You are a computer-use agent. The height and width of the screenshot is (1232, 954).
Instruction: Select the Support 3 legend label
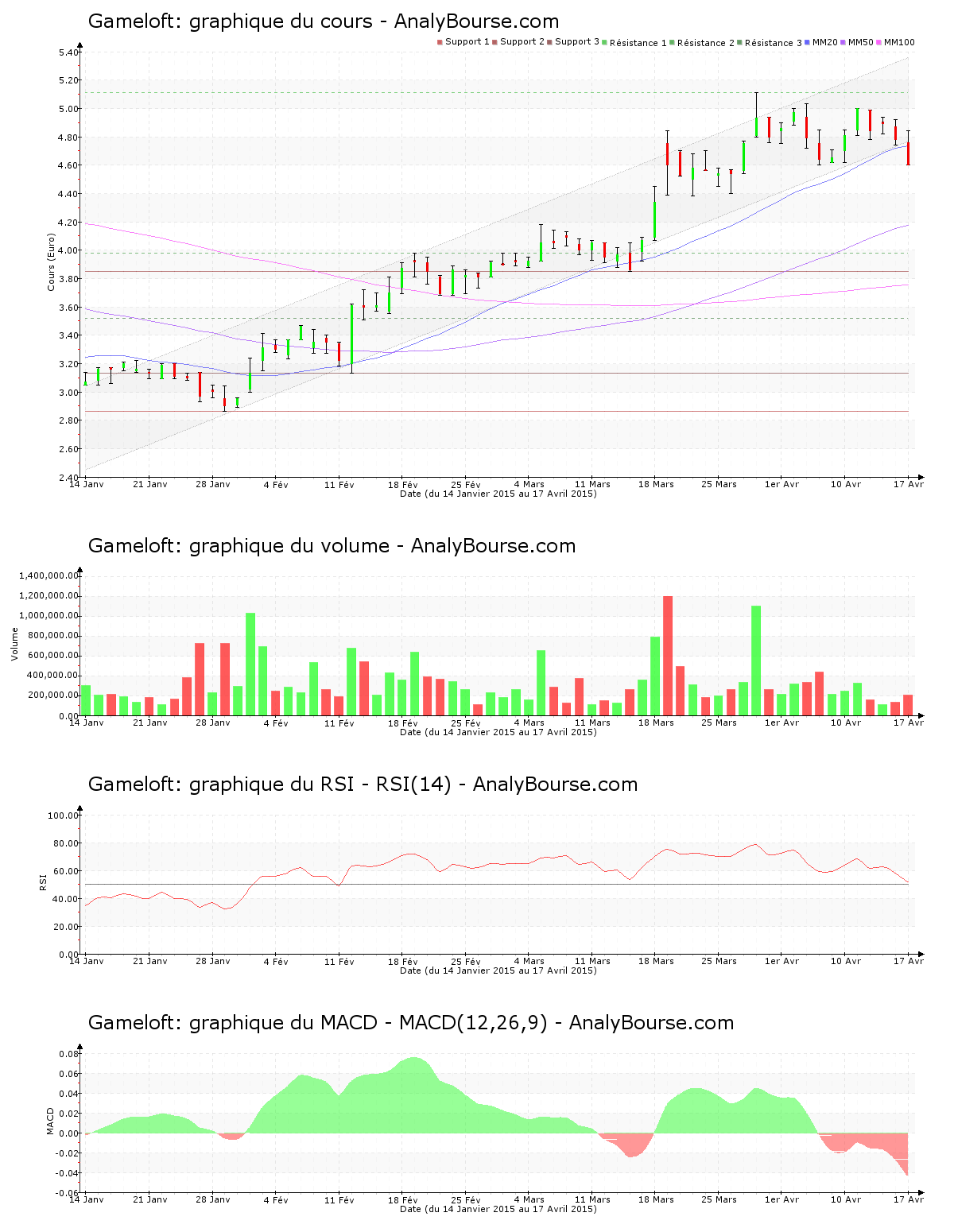pyautogui.click(x=577, y=42)
